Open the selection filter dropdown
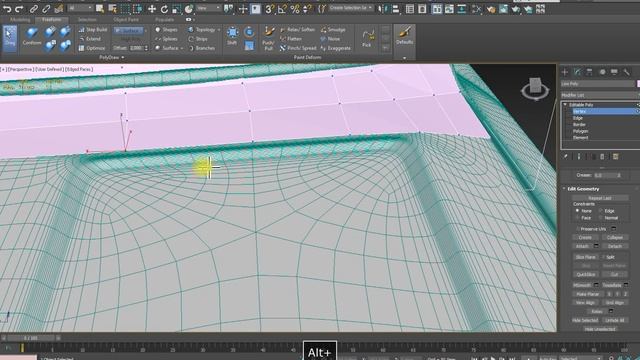This screenshot has height=360, width=640. 80,9
